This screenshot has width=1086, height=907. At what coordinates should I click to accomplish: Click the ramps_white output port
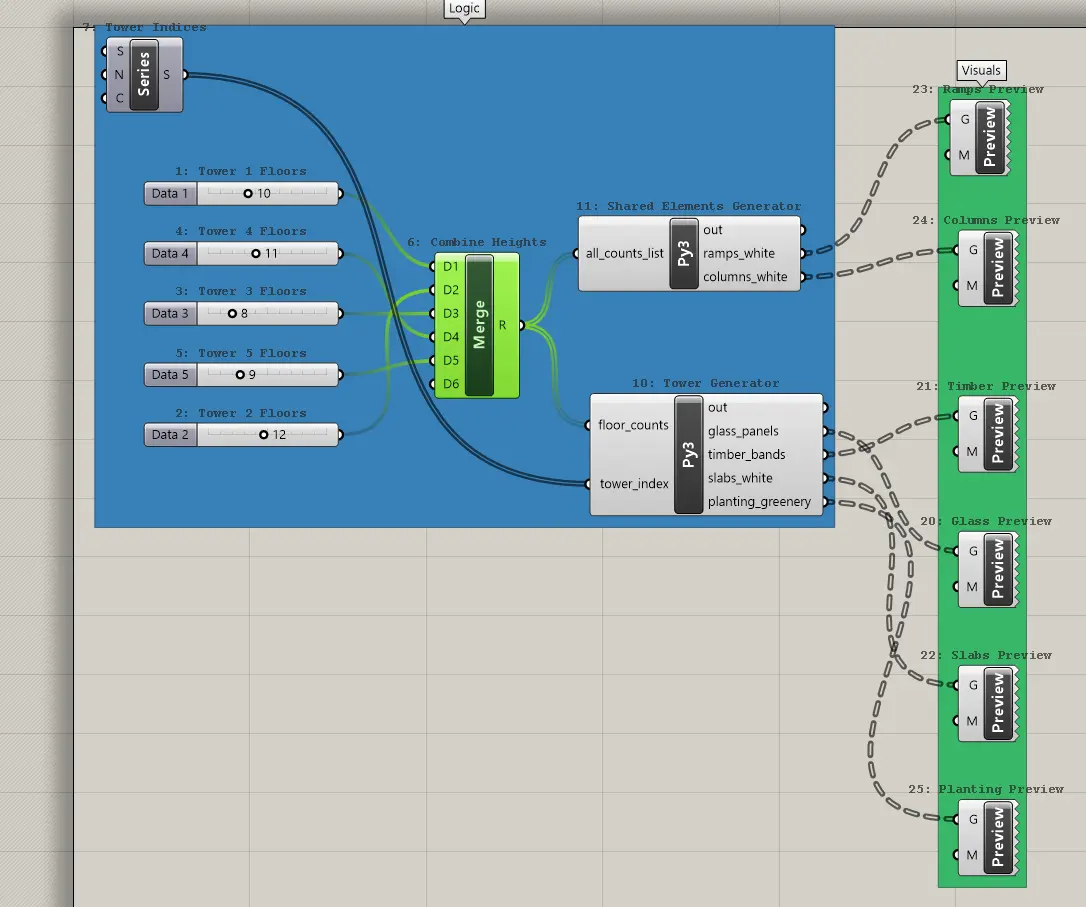pyautogui.click(x=803, y=253)
